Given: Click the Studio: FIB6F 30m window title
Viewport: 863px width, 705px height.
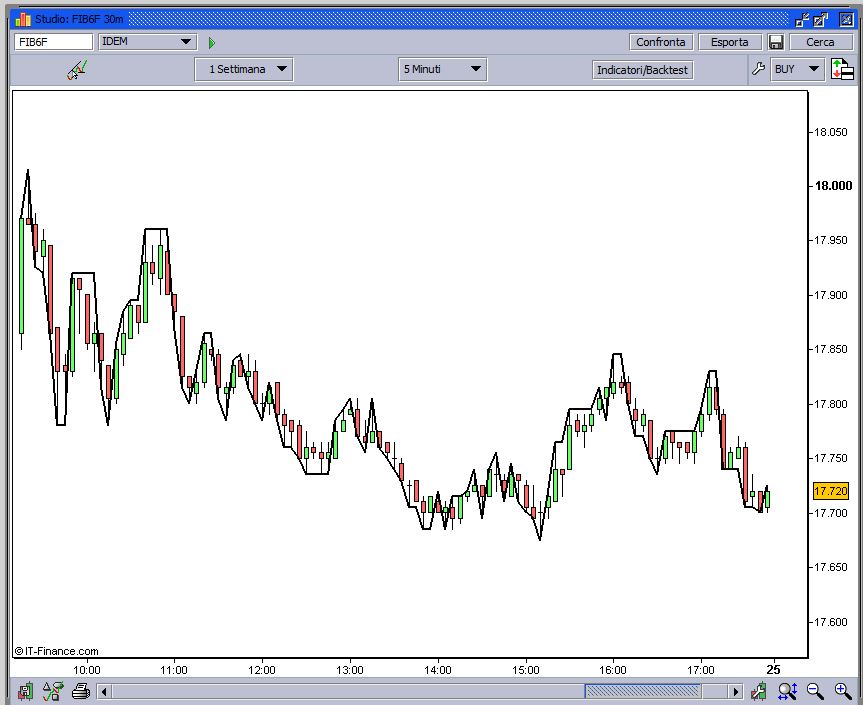Looking at the screenshot, I should pyautogui.click(x=79, y=19).
